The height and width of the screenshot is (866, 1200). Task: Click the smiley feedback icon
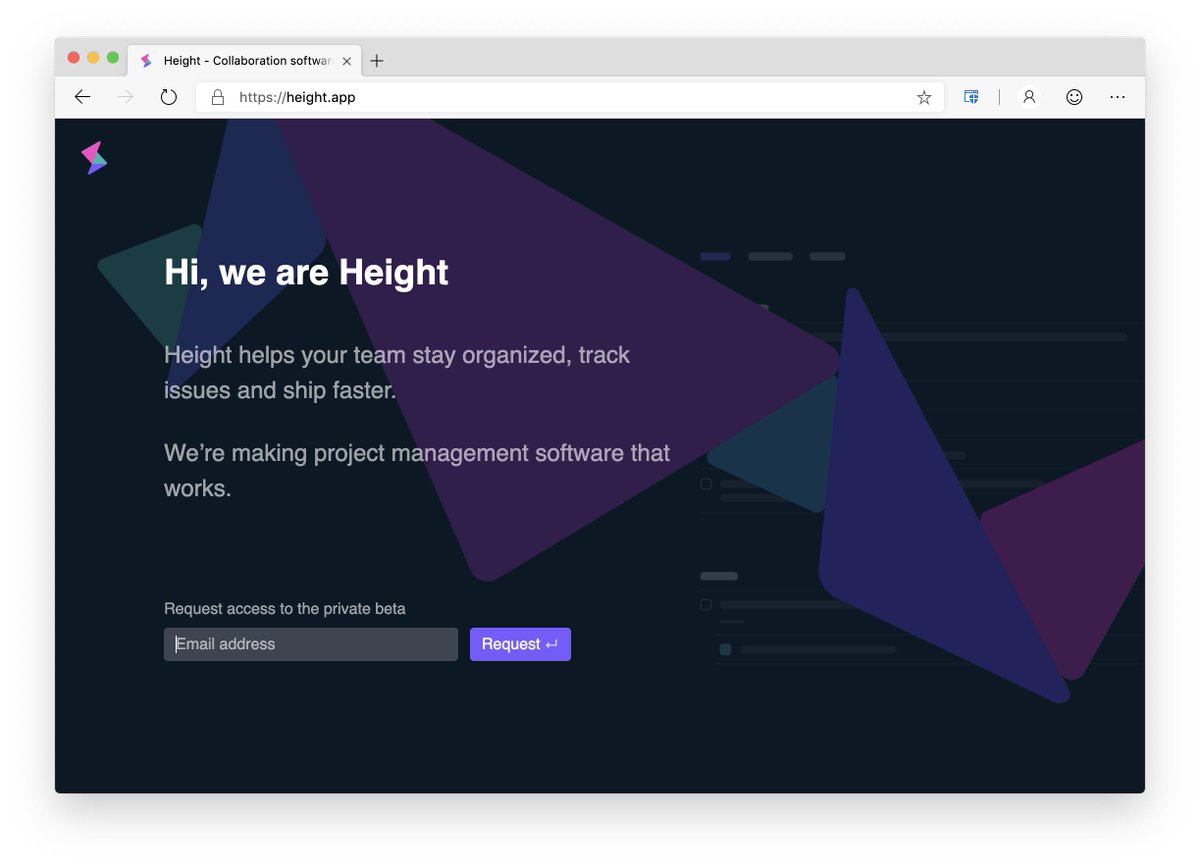[x=1074, y=97]
